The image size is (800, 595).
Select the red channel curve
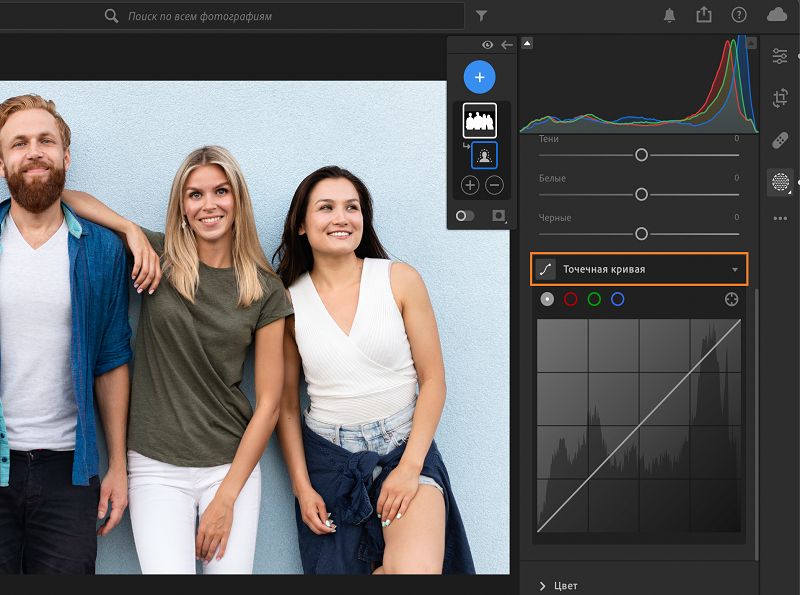(571, 299)
